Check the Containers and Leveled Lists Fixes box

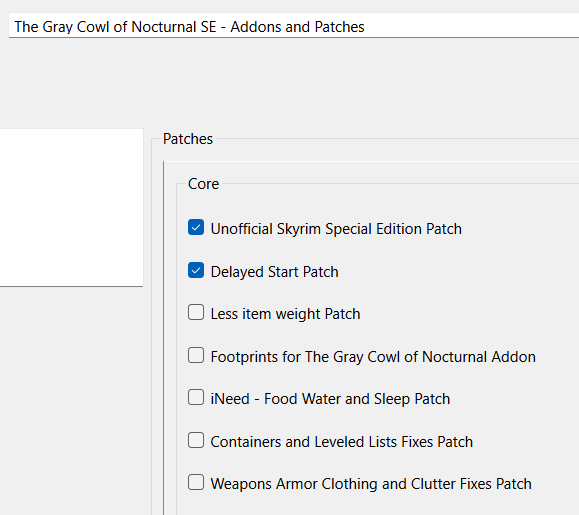pos(196,440)
